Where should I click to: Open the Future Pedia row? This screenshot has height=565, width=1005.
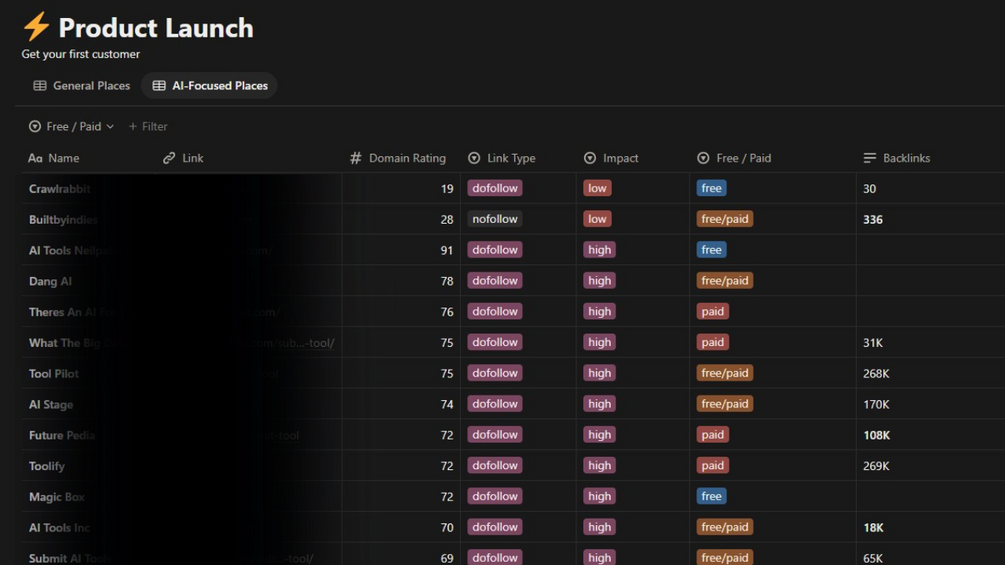(x=62, y=434)
